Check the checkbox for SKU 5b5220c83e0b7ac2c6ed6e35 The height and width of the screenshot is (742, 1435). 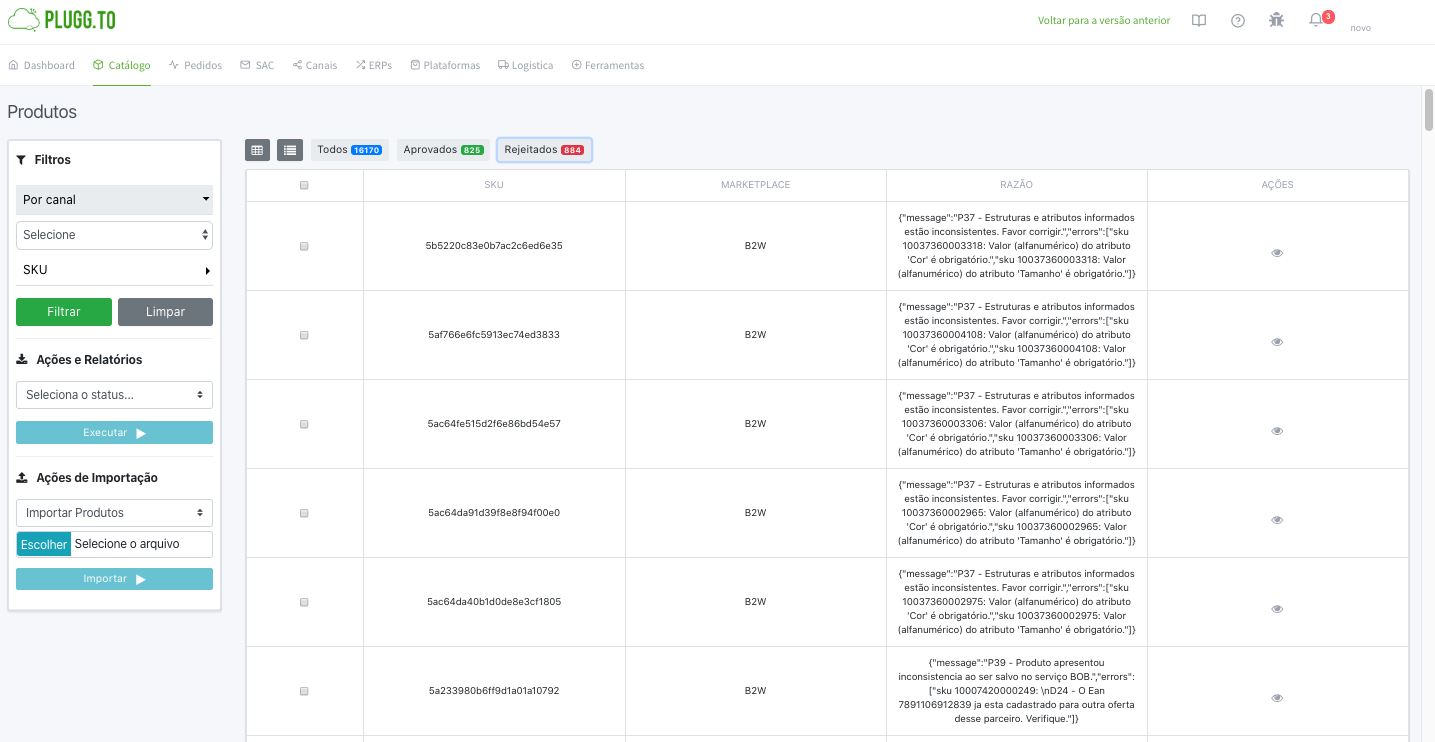[x=304, y=245]
